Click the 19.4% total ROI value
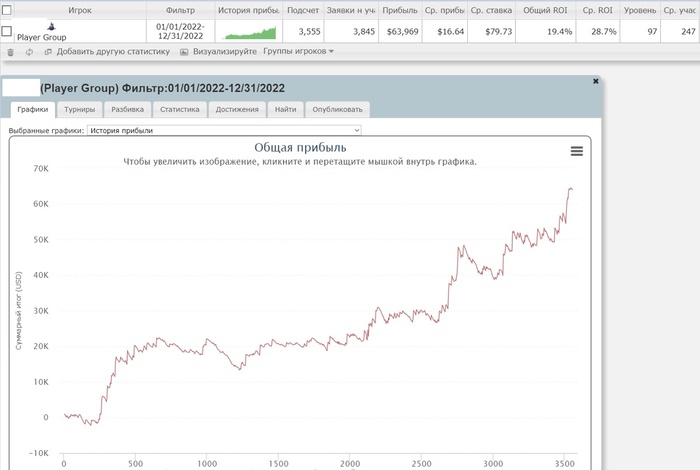The height and width of the screenshot is (470, 700). coord(559,32)
